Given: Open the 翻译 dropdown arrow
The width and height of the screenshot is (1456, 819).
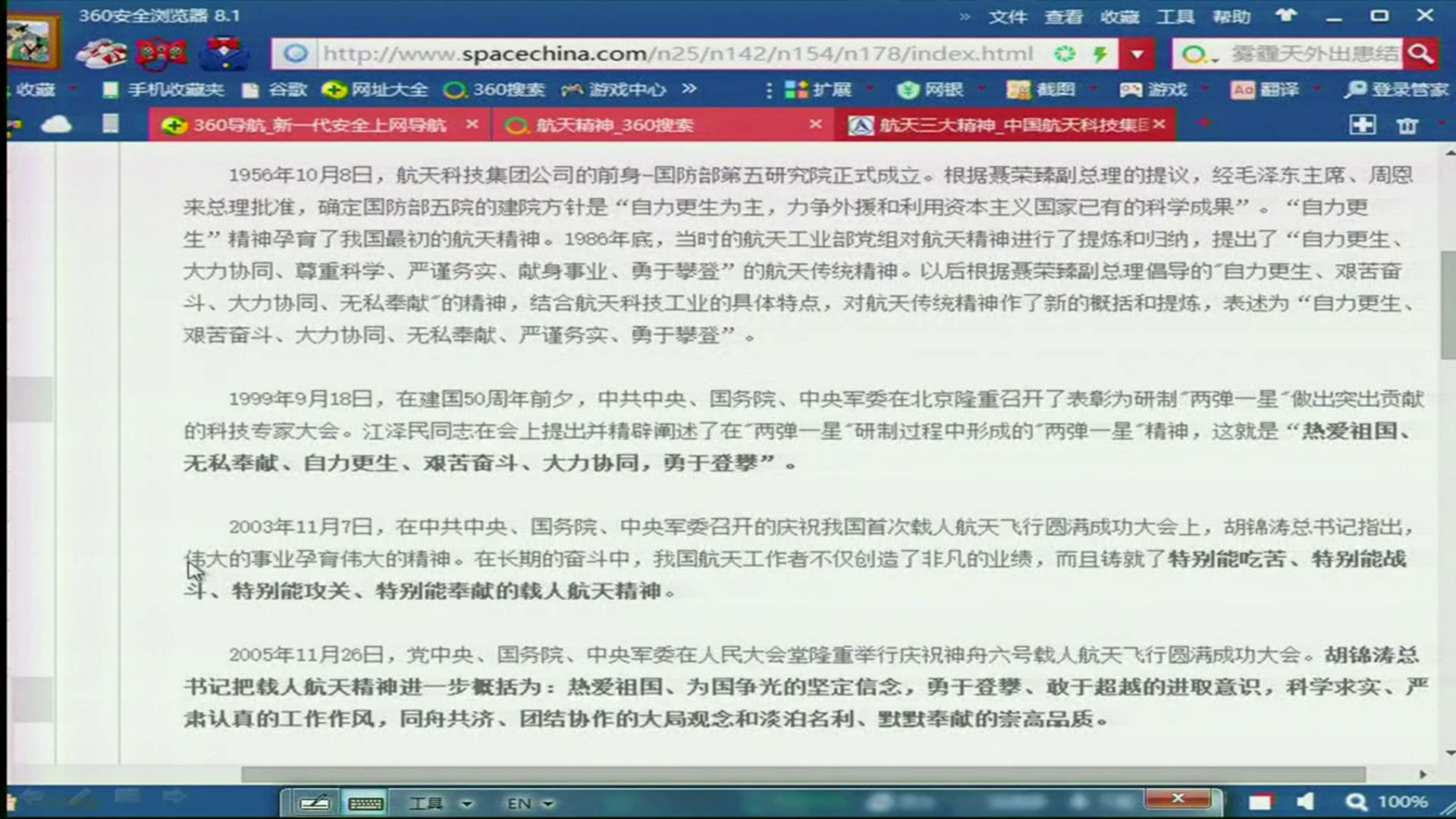Looking at the screenshot, I should [1317, 89].
